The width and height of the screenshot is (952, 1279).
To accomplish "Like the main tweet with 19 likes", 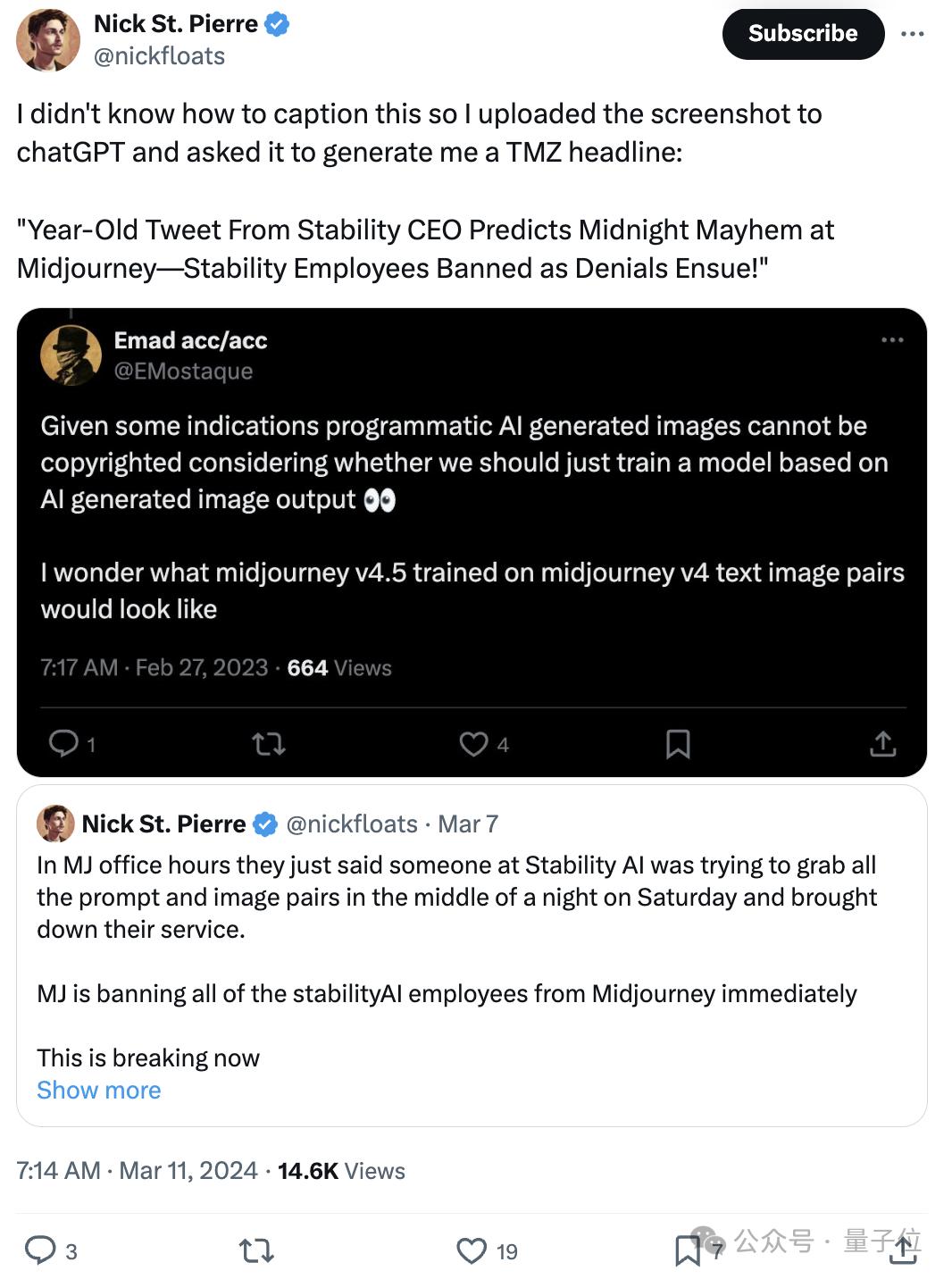I will coord(472,1250).
